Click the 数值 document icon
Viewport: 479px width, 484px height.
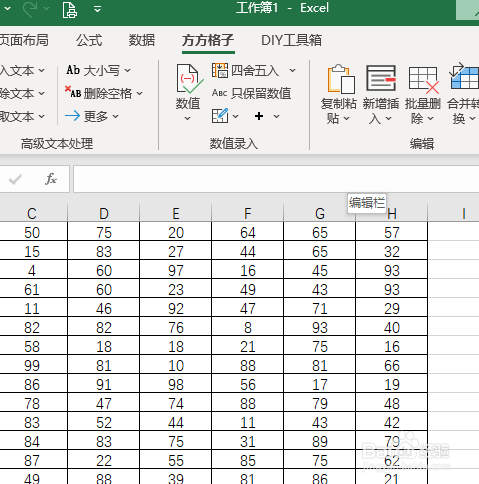(190, 79)
